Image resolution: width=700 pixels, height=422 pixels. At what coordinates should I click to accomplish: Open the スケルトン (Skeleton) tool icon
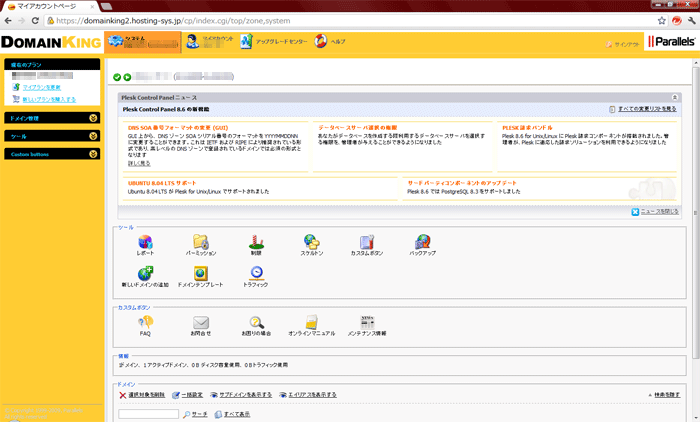click(x=312, y=242)
